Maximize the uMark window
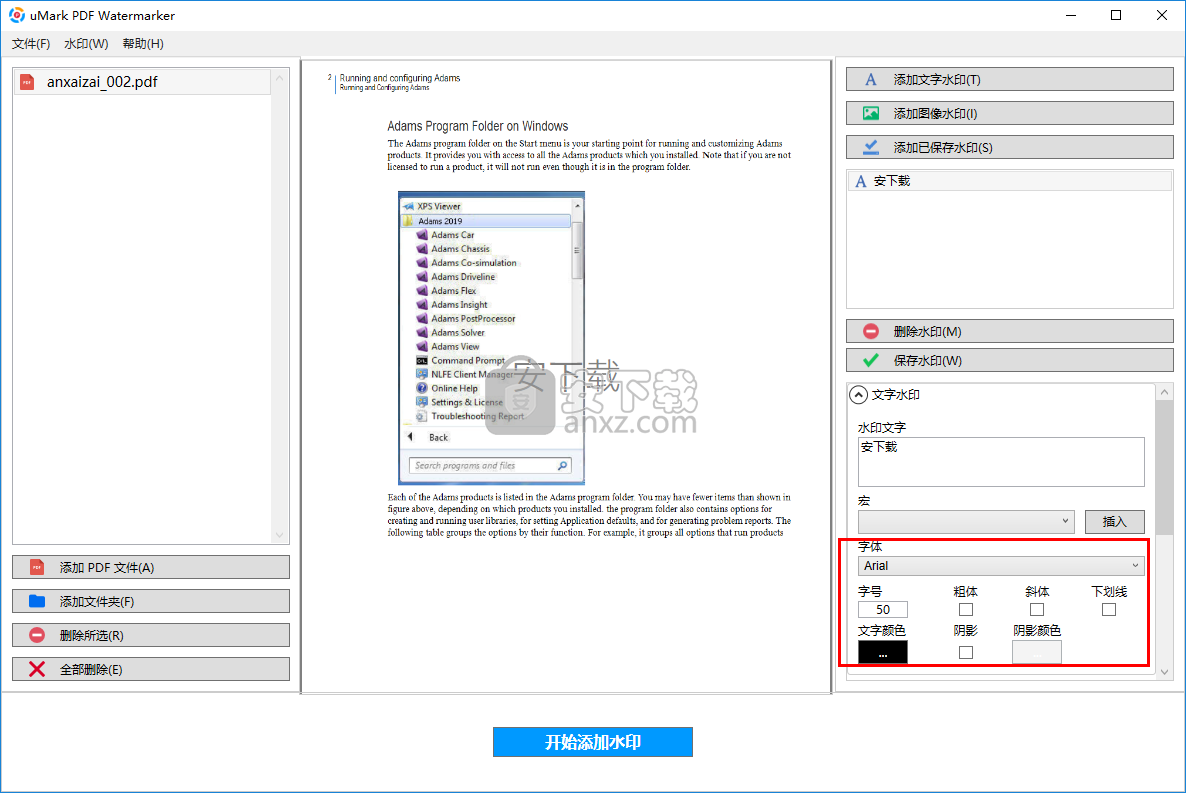 click(1116, 15)
